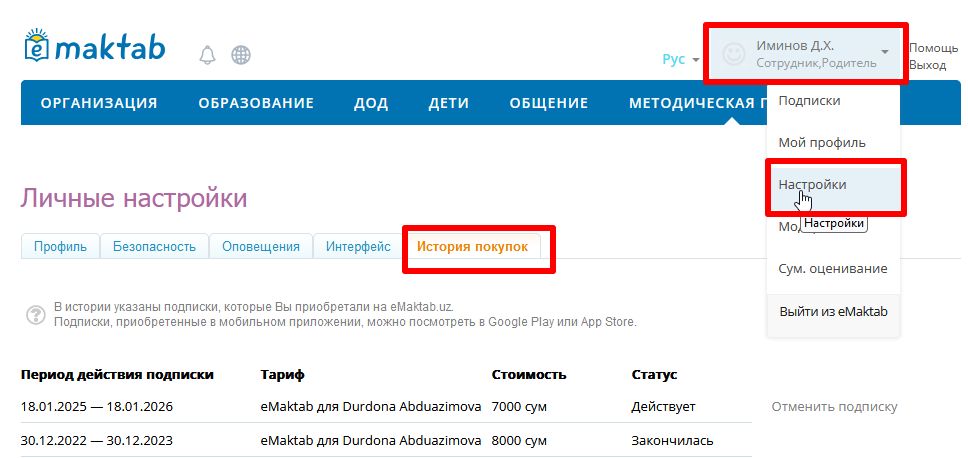Click the Сотрудник,Родитель role text
Image resolution: width=968 pixels, height=458 pixels.
816,63
